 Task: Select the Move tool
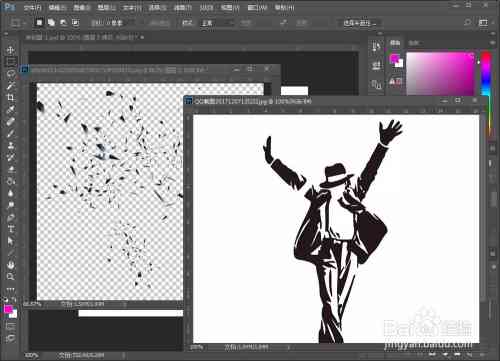click(11, 50)
